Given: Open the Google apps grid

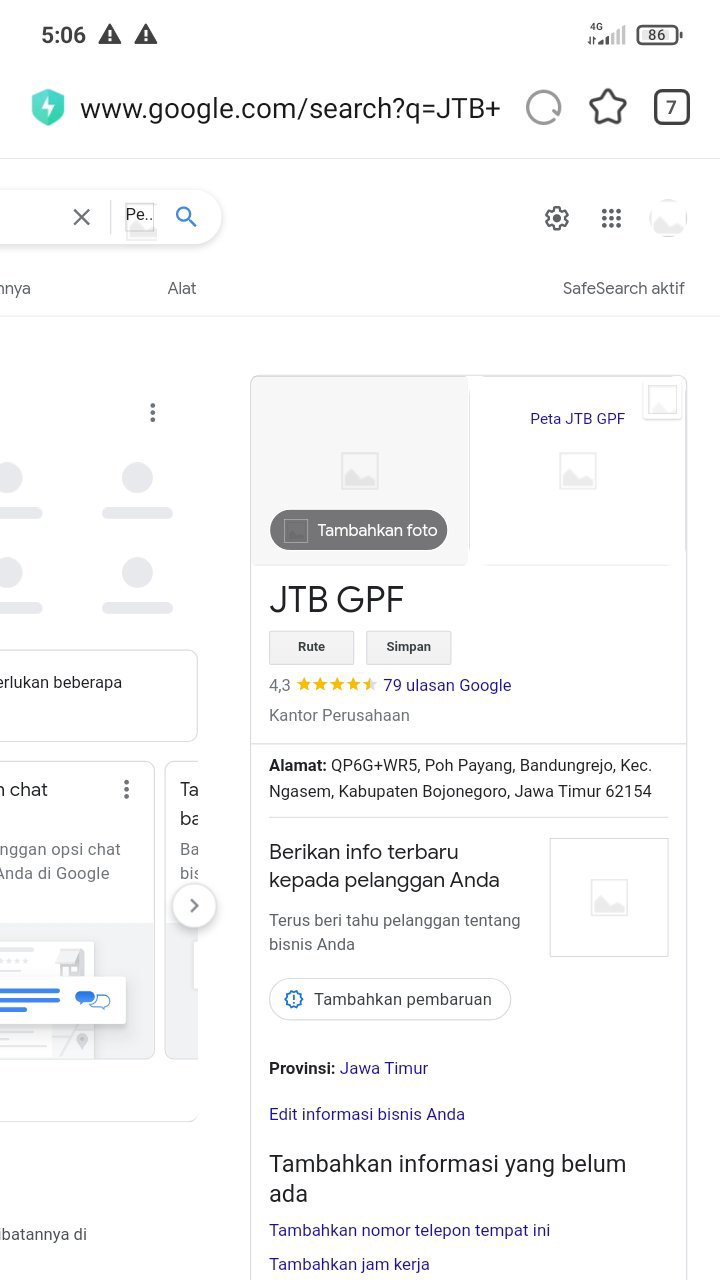Looking at the screenshot, I should pyautogui.click(x=611, y=218).
